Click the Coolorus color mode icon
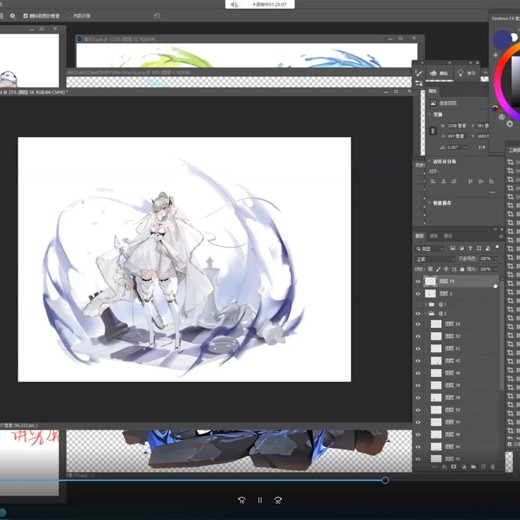 [x=495, y=108]
